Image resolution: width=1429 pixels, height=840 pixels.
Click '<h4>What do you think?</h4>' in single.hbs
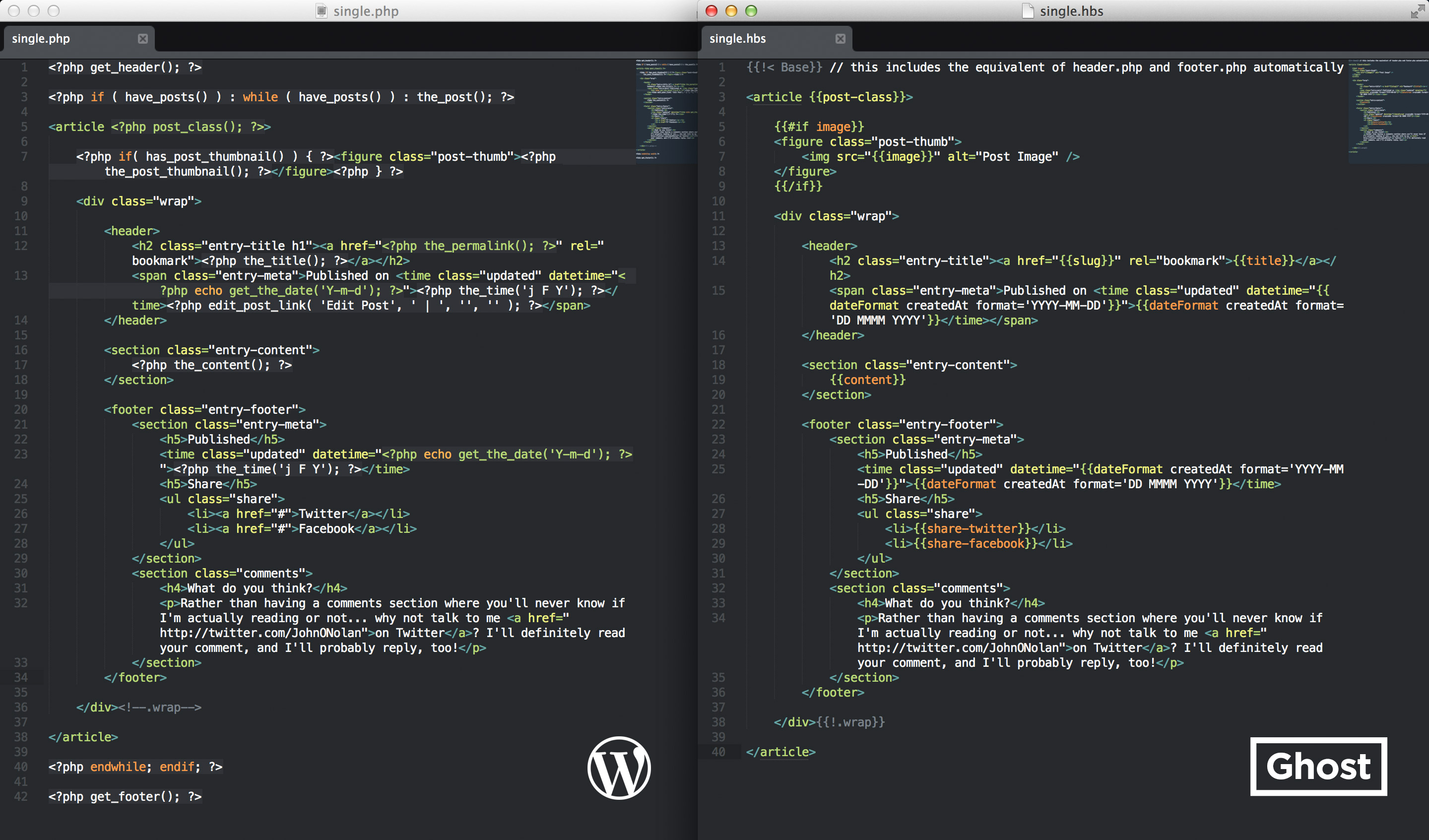coord(951,603)
